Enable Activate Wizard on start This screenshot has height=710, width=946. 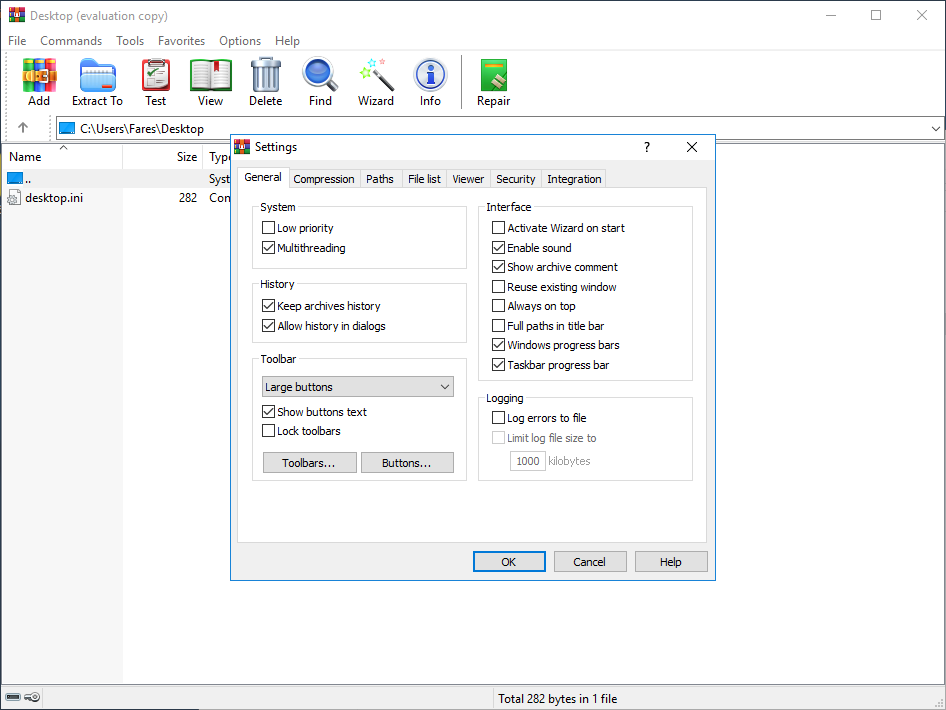click(498, 227)
